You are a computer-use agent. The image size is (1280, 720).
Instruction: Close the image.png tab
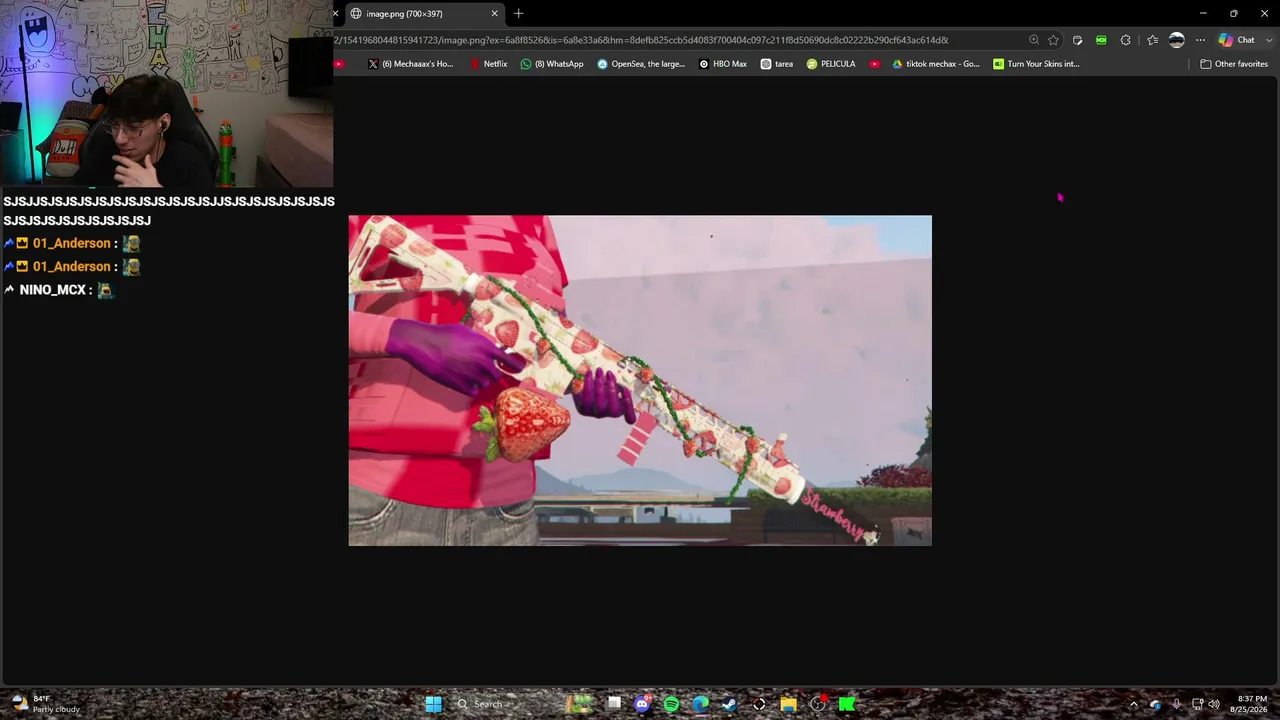coord(494,14)
